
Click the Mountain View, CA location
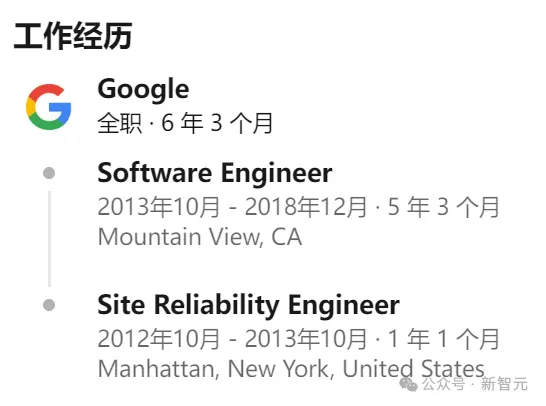pyautogui.click(x=200, y=237)
